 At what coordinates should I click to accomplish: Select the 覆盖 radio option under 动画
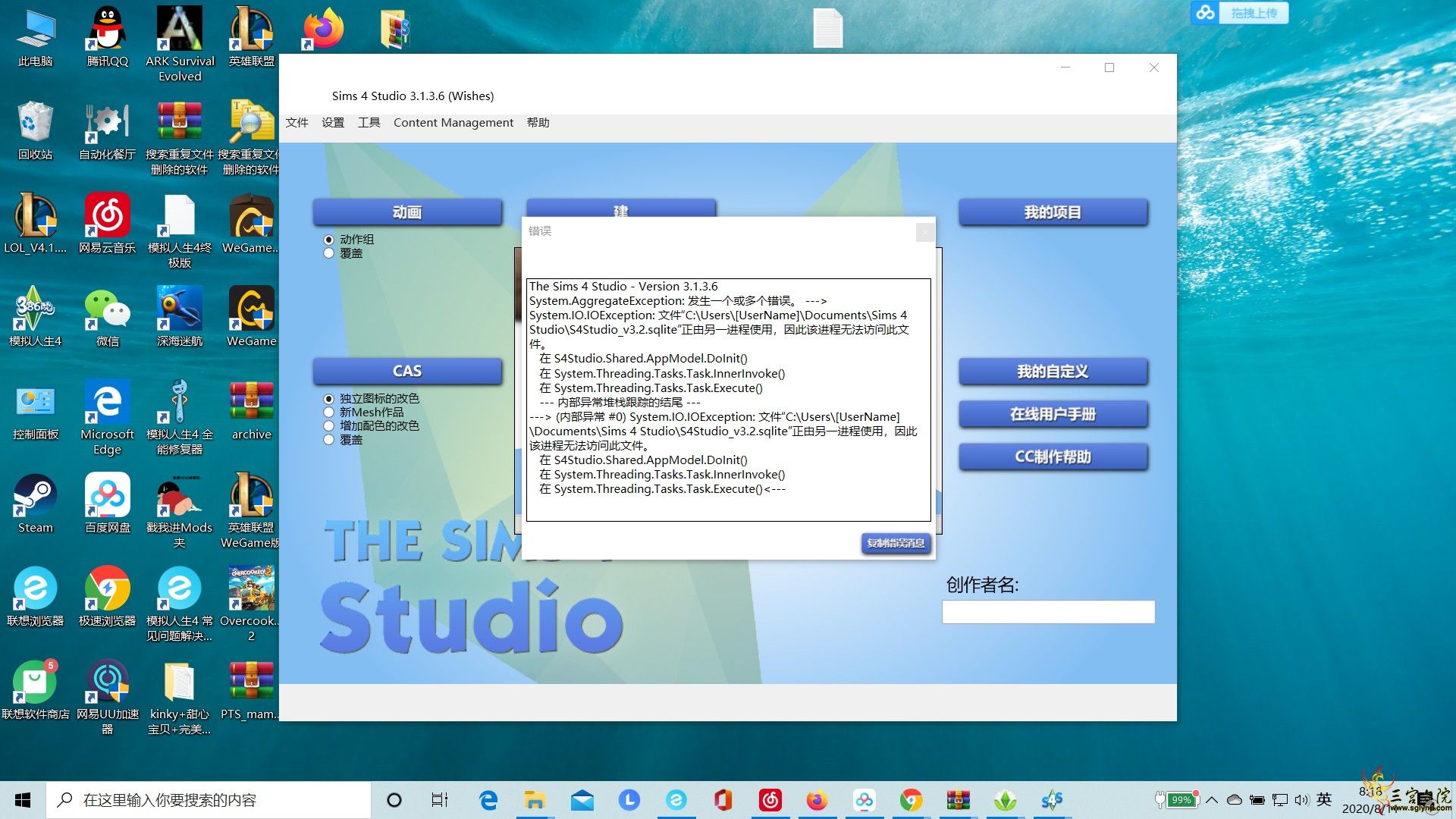(x=329, y=253)
